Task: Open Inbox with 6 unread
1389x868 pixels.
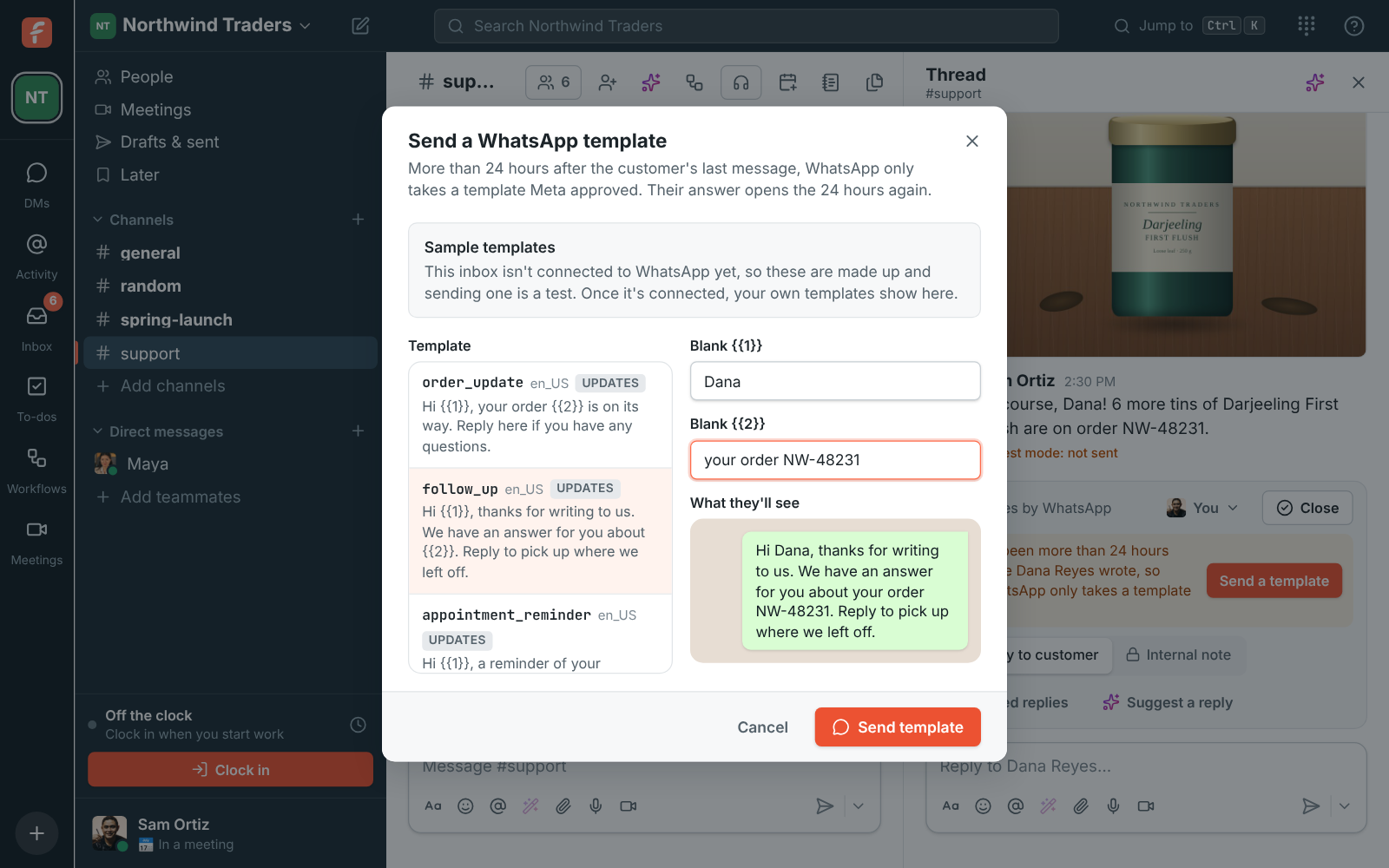Action: coord(36,328)
